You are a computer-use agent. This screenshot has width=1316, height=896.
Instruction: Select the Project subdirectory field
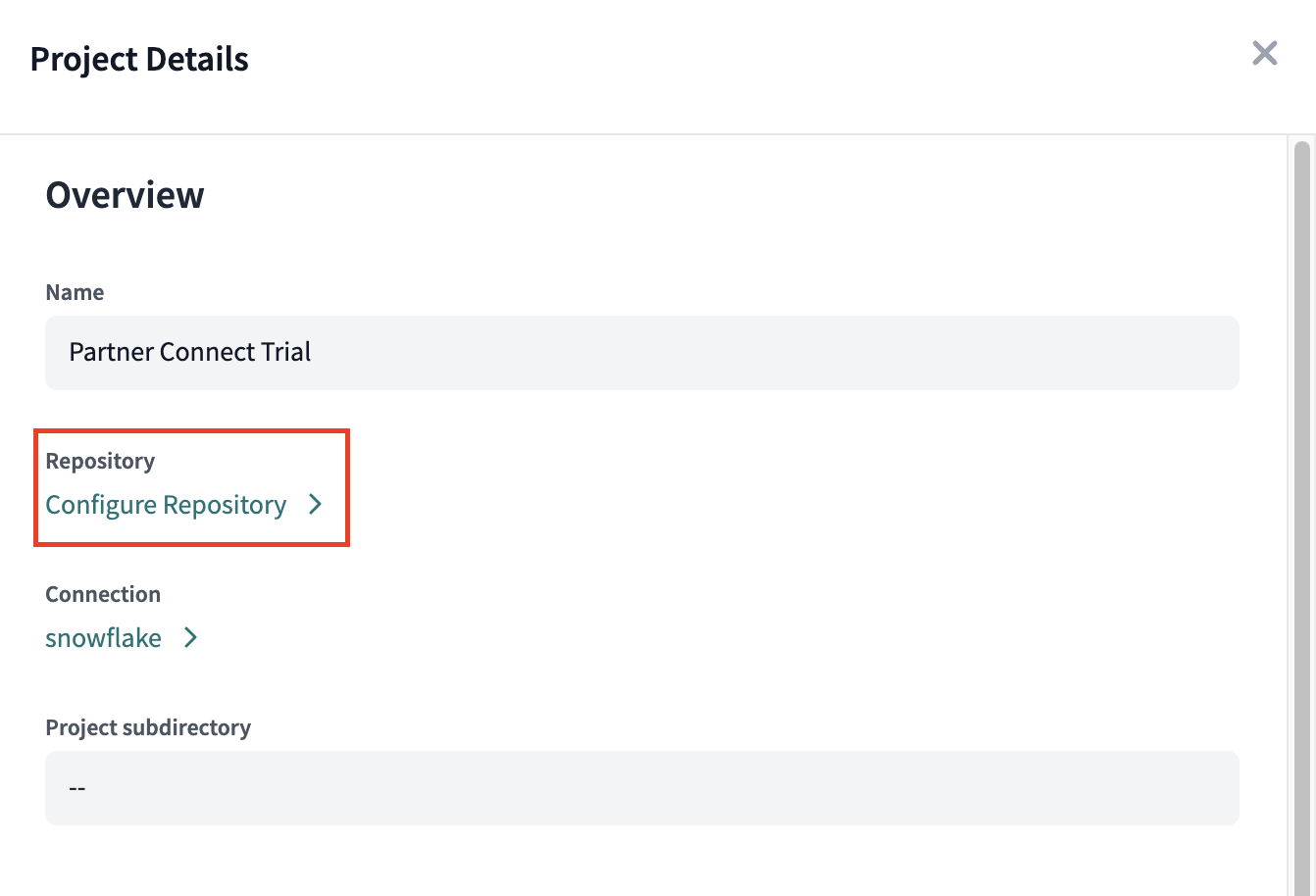pos(641,788)
